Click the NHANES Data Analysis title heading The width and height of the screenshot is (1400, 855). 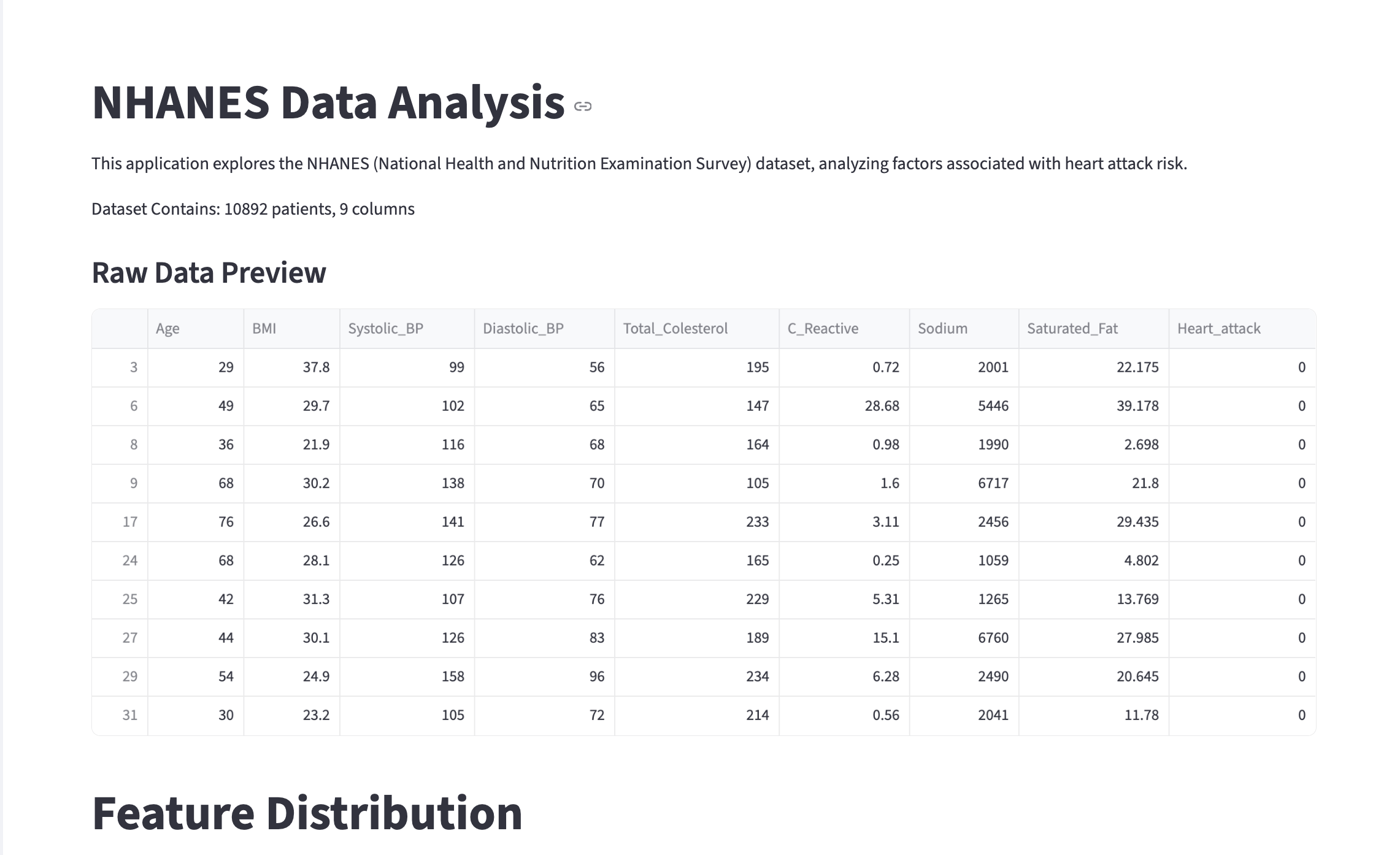328,102
